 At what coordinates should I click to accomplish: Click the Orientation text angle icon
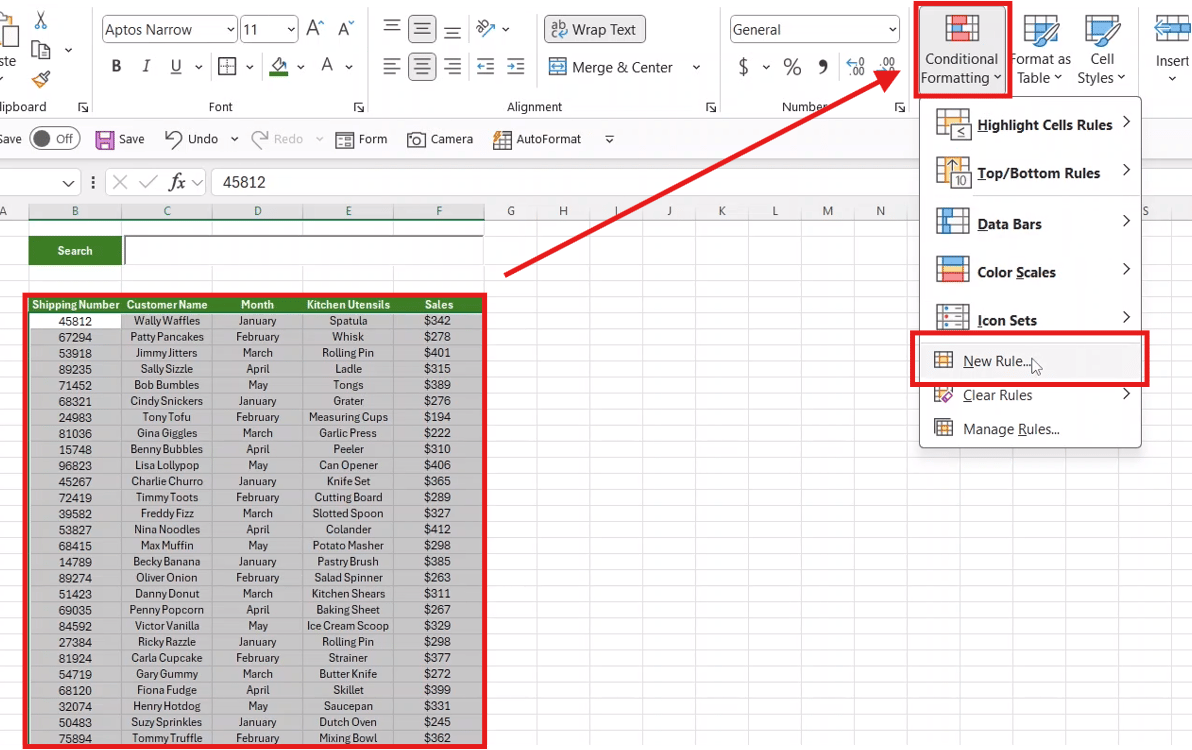(485, 29)
